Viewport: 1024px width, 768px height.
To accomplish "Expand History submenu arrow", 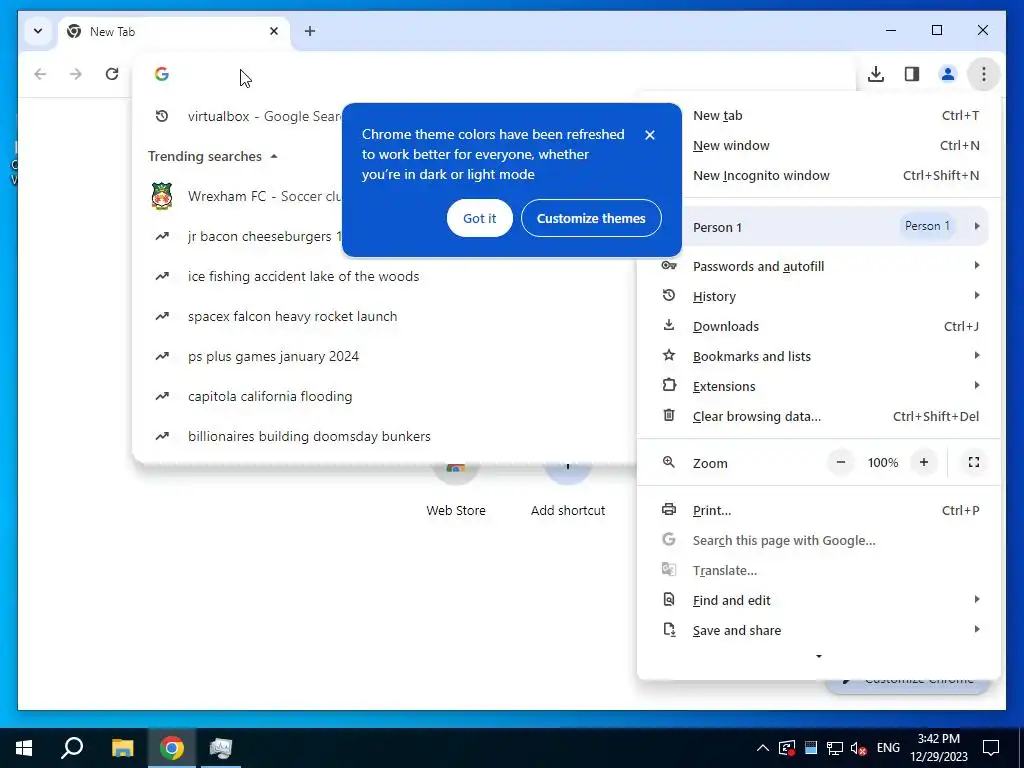I will [977, 295].
